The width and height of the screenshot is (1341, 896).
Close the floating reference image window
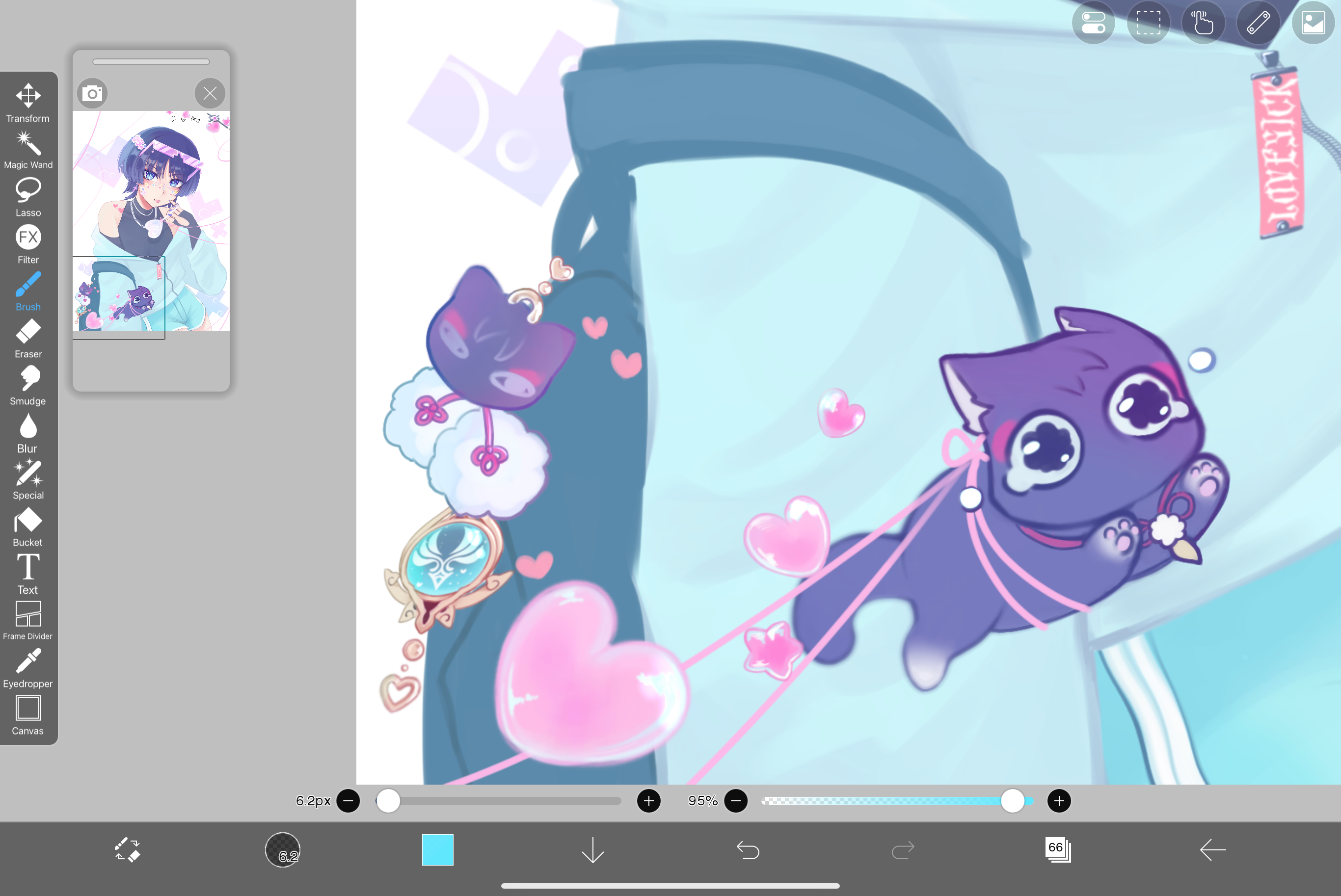pyautogui.click(x=210, y=93)
